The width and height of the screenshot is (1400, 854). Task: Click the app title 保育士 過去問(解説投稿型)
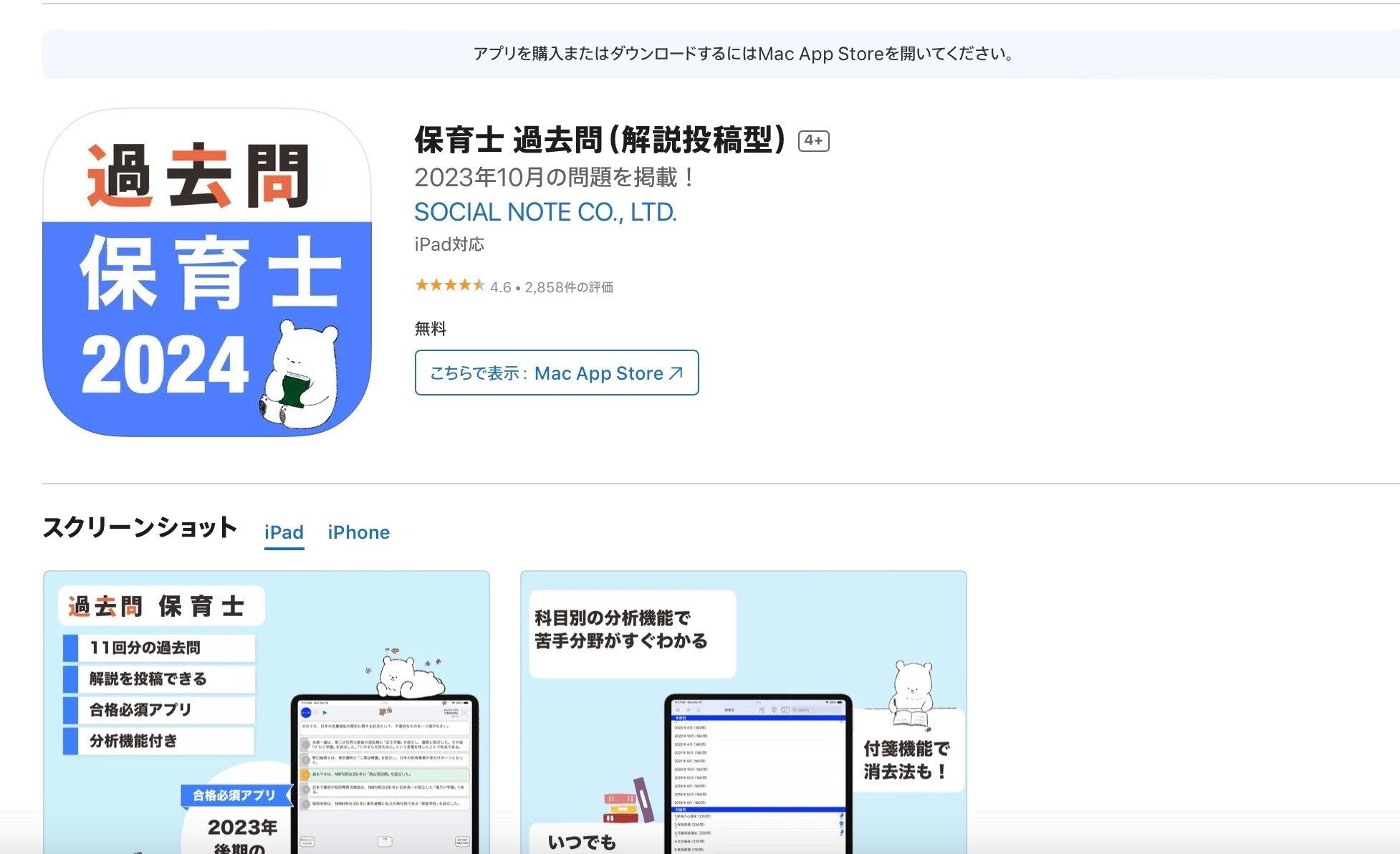[x=600, y=140]
